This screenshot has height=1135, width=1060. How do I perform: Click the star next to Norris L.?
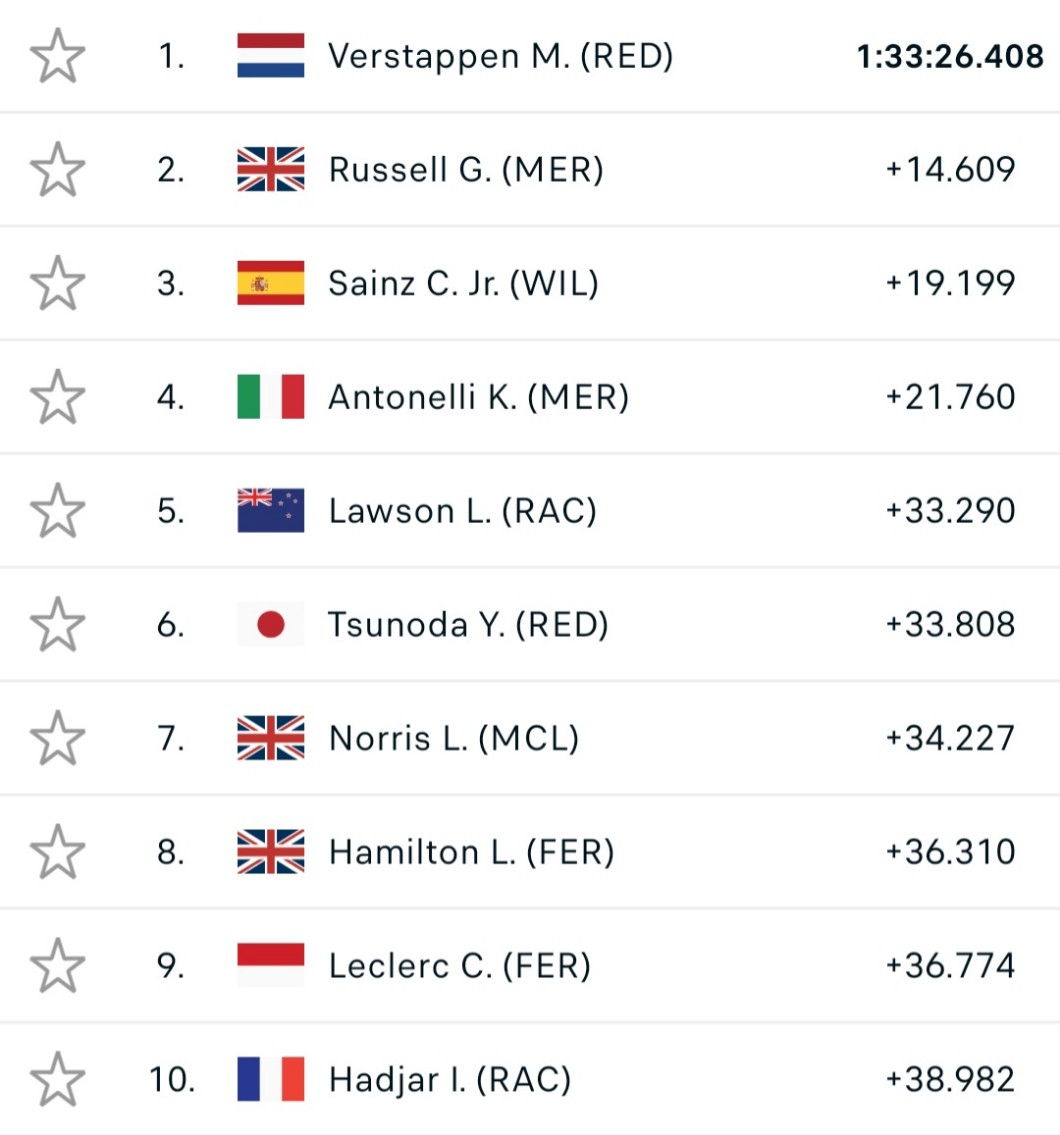pyautogui.click(x=57, y=739)
